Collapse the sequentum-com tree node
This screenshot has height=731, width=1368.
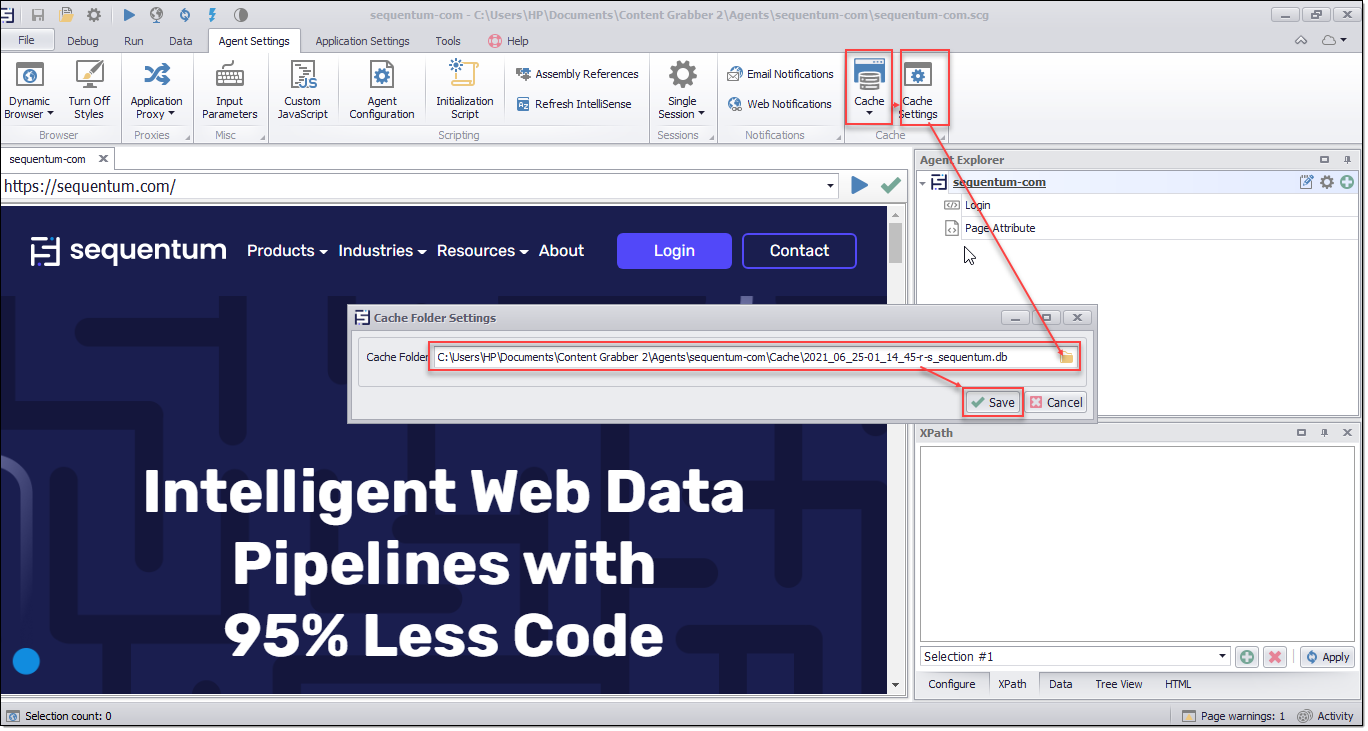[922, 182]
